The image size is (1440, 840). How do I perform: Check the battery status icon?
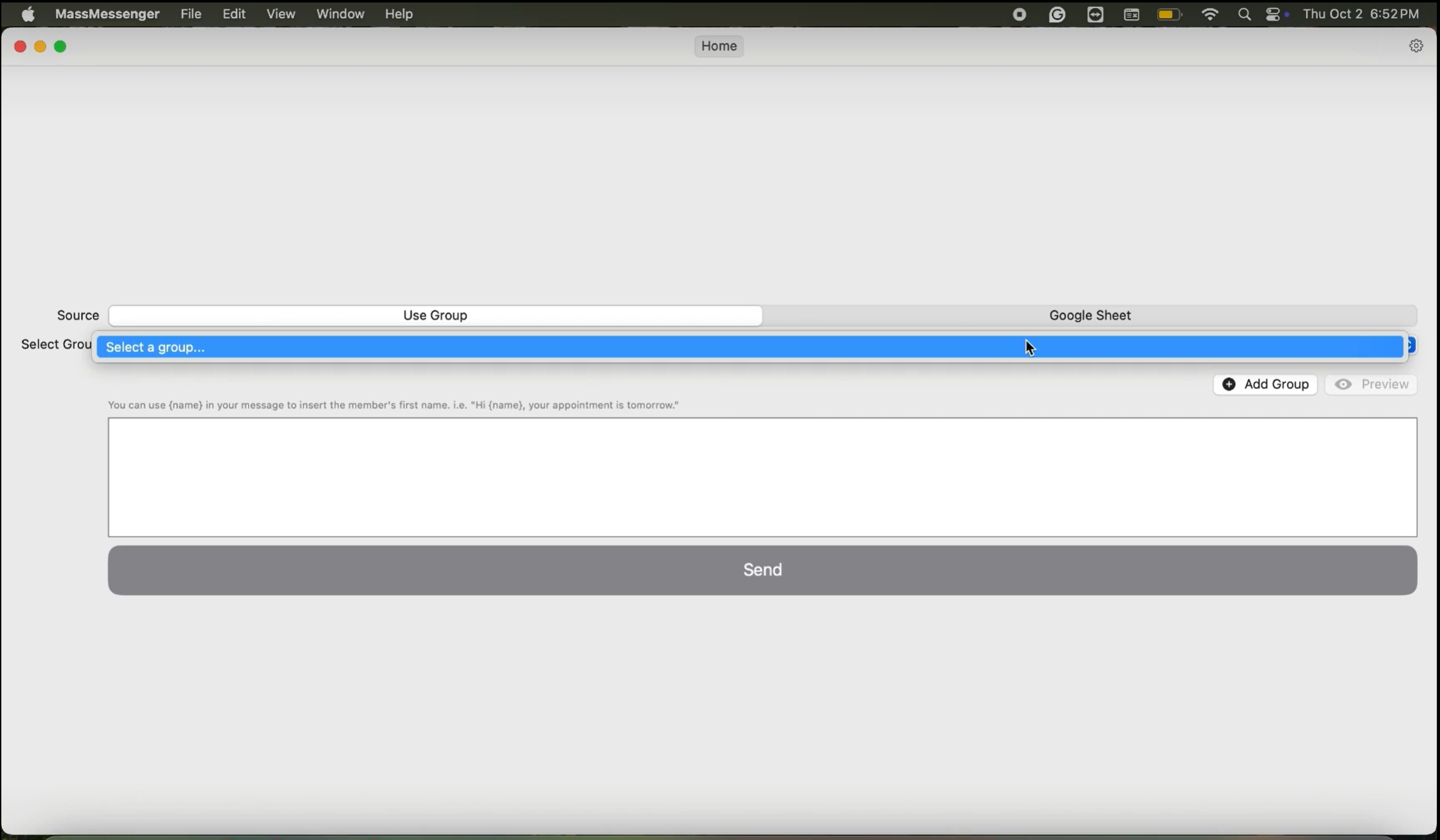[1170, 14]
